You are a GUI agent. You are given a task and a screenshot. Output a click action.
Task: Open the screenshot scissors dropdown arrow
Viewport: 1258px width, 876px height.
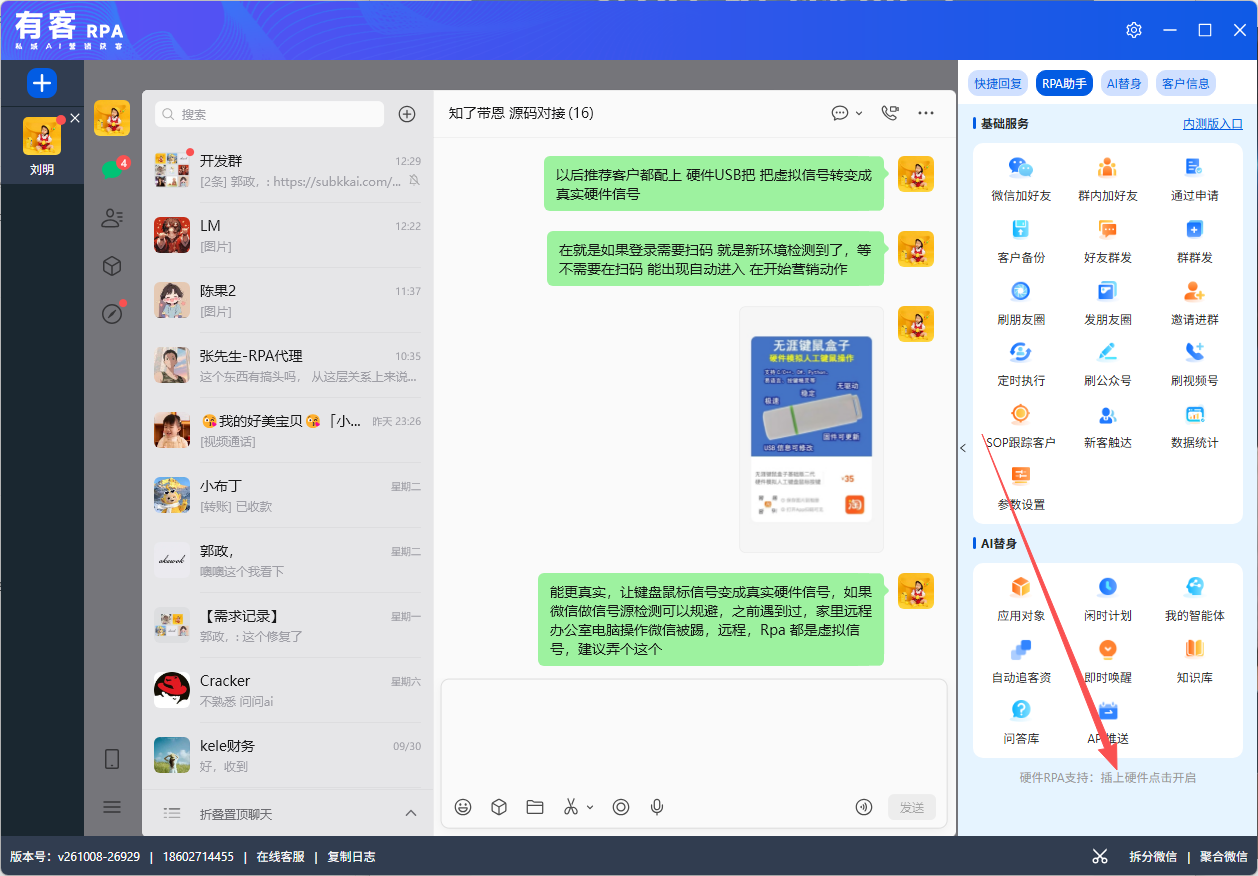pyautogui.click(x=590, y=807)
